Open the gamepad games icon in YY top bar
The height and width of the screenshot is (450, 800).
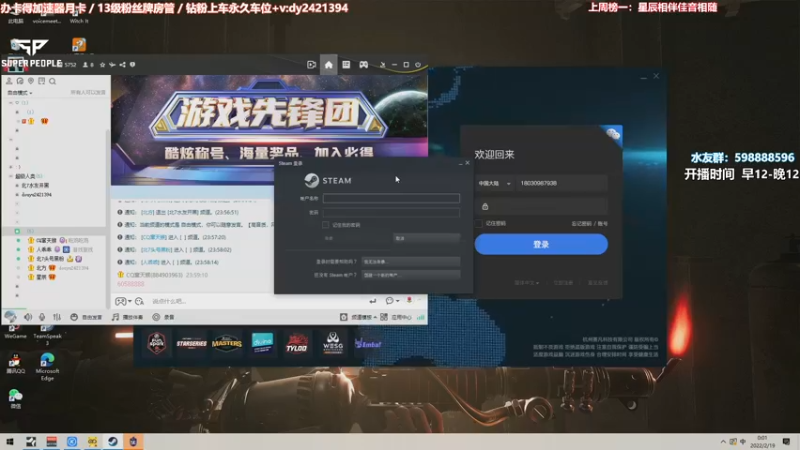click(x=363, y=65)
